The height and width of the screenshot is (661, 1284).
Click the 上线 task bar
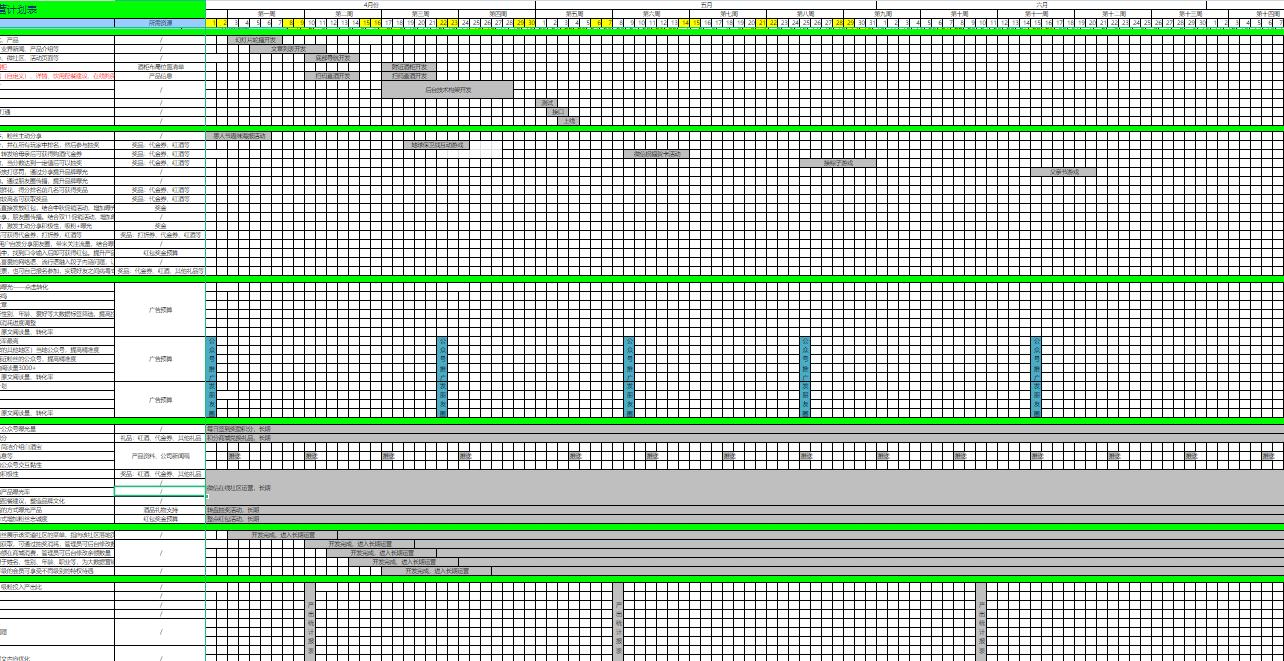(569, 120)
